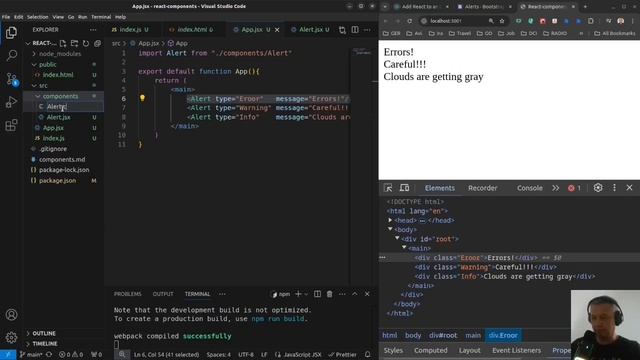Viewport: 640px width, 360px height.
Task: Open DevTools settings gear
Action: tap(598, 188)
